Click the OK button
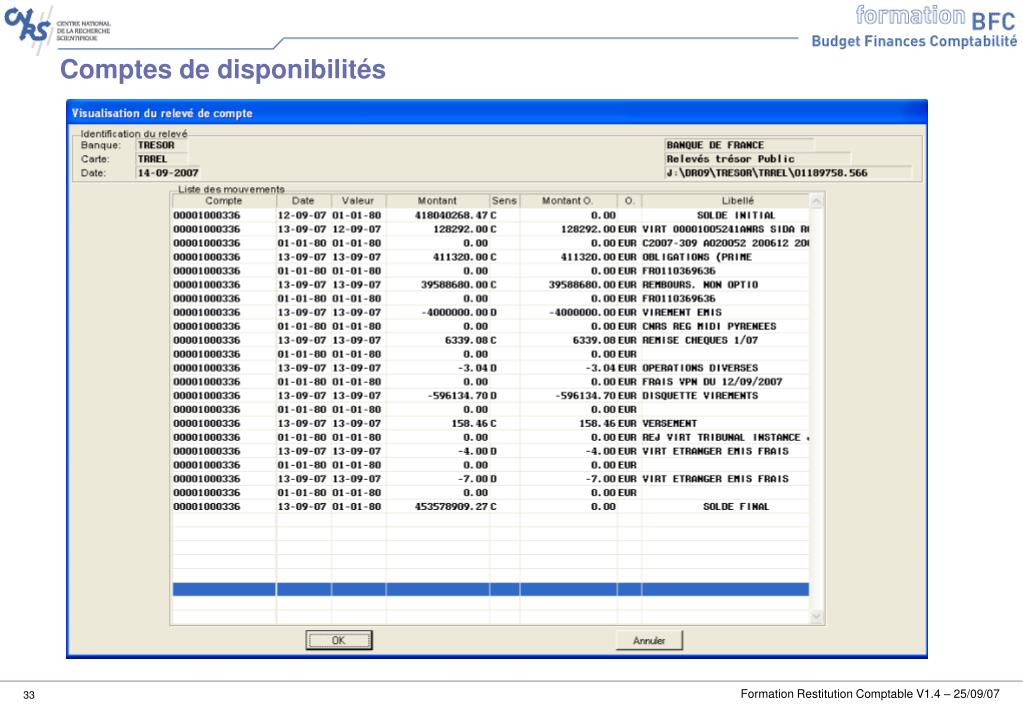Screen dimensions: 1023x708 click(339, 640)
